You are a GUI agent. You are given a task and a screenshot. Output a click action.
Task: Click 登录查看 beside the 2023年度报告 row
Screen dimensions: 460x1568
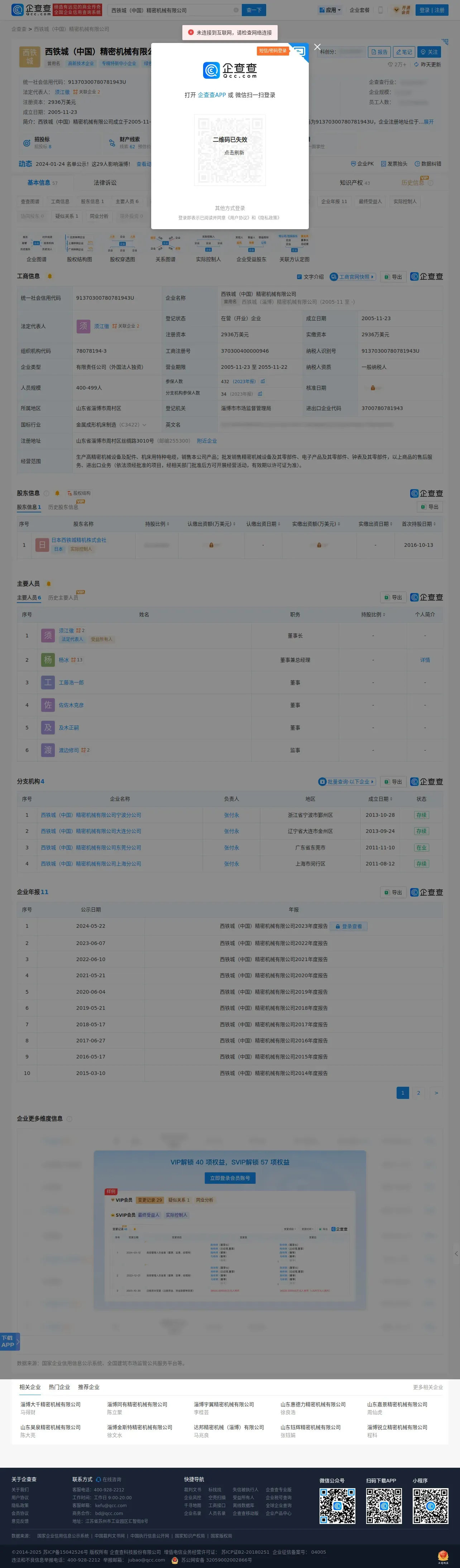349,926
